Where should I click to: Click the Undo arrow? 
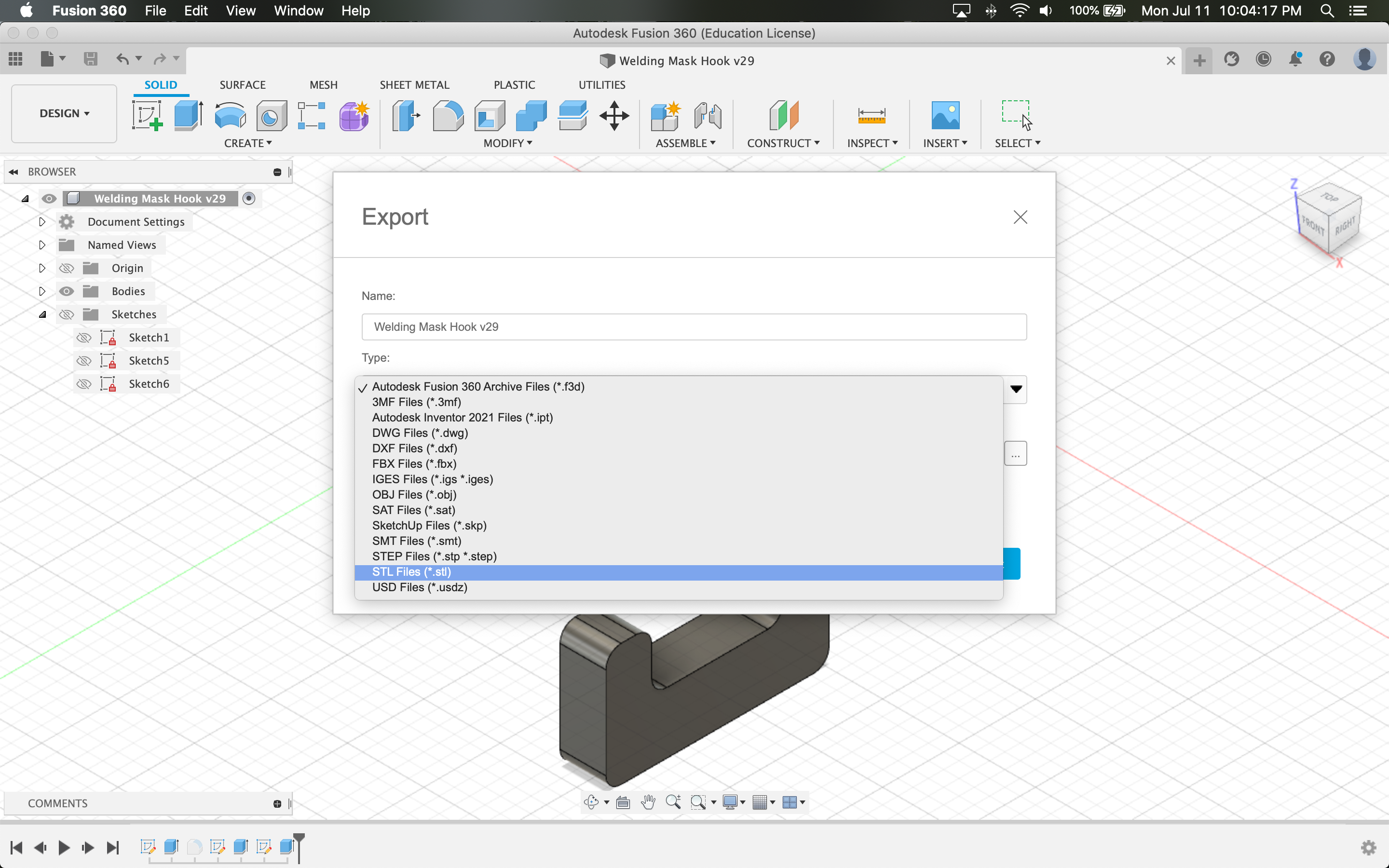(x=122, y=58)
